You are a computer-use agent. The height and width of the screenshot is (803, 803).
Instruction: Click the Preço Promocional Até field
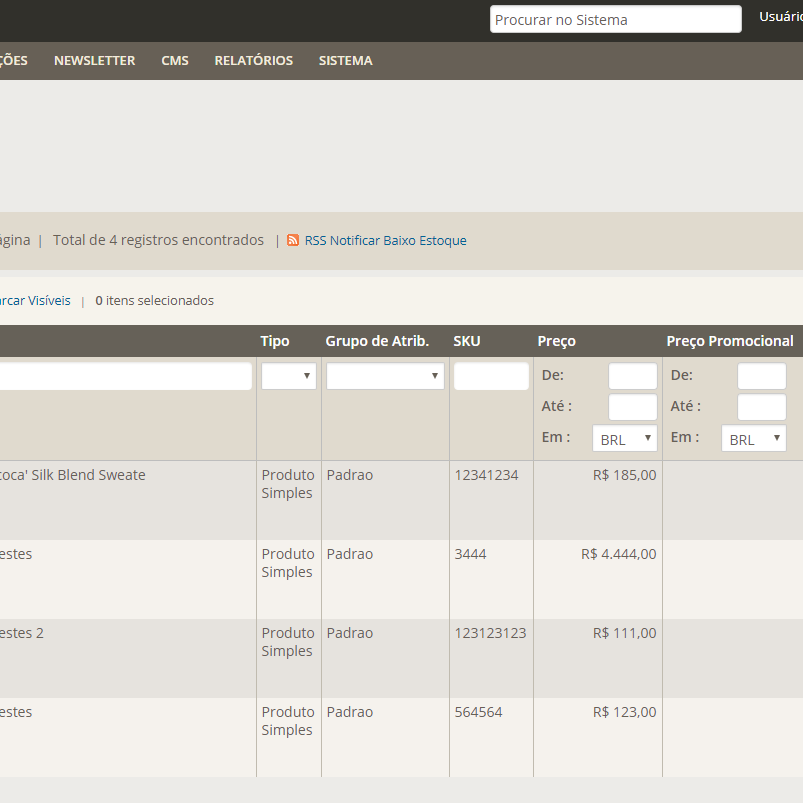[762, 407]
